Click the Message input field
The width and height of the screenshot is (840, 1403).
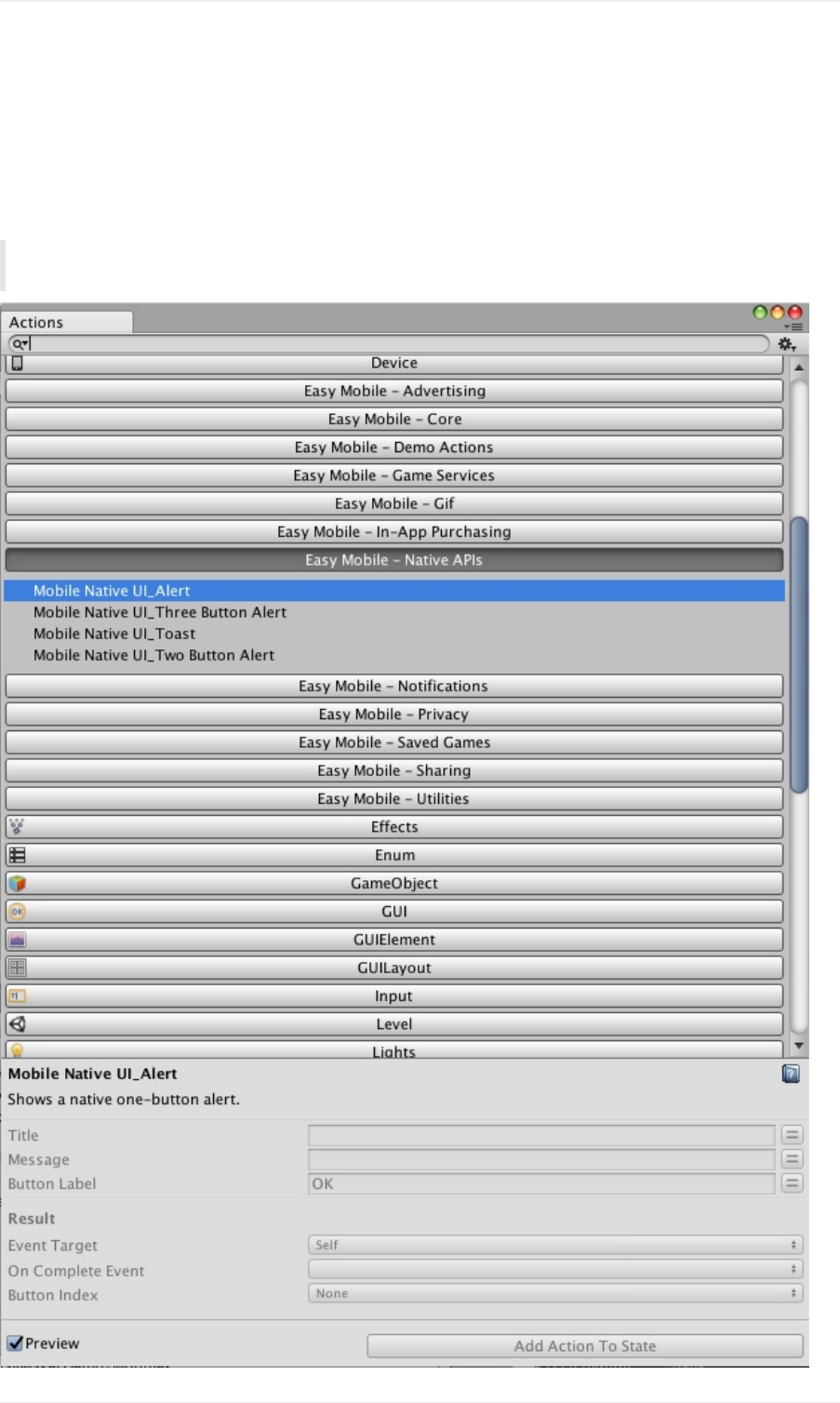(x=541, y=1159)
